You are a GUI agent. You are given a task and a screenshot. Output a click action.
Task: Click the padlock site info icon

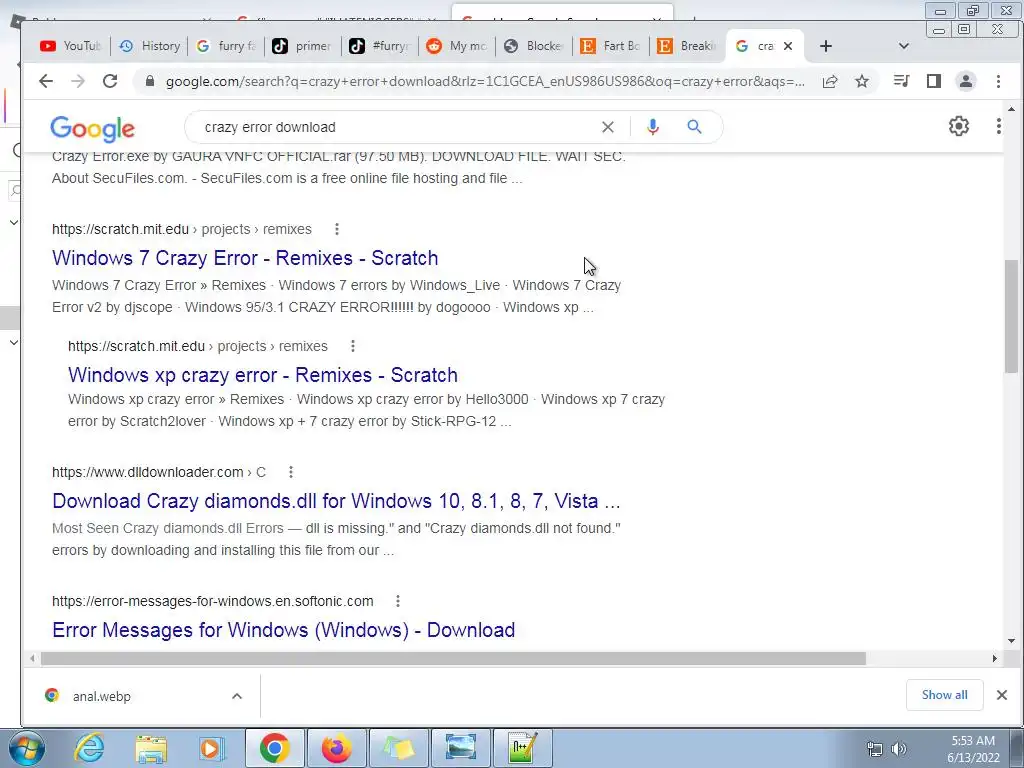tap(150, 81)
